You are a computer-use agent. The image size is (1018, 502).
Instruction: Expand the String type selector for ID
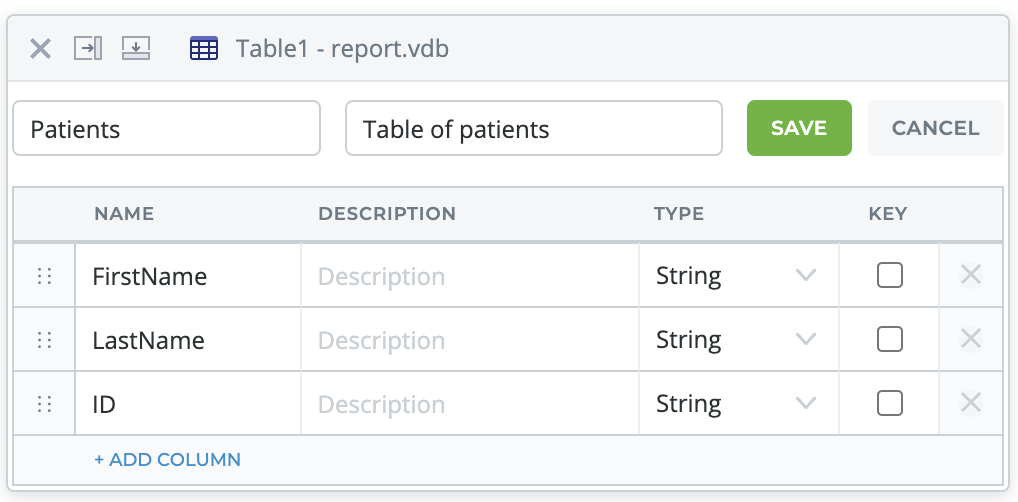739,403
